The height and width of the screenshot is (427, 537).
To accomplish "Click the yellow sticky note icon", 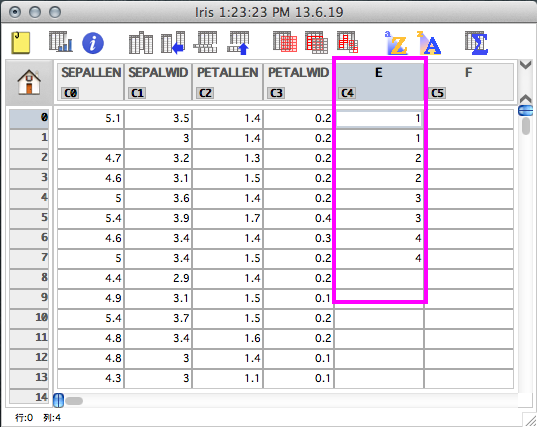I will (21, 43).
